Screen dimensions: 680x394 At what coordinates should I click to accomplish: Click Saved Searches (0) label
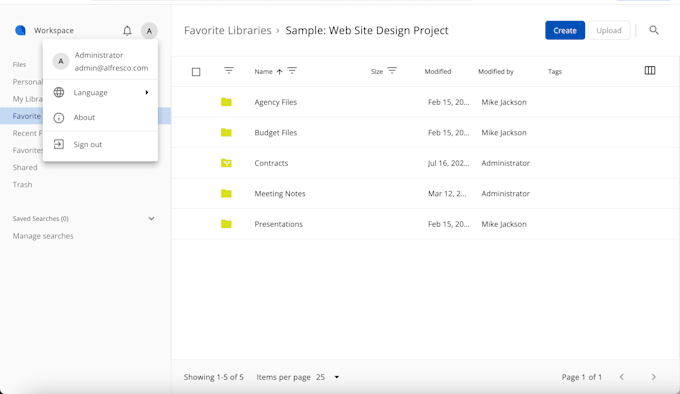(x=40, y=218)
